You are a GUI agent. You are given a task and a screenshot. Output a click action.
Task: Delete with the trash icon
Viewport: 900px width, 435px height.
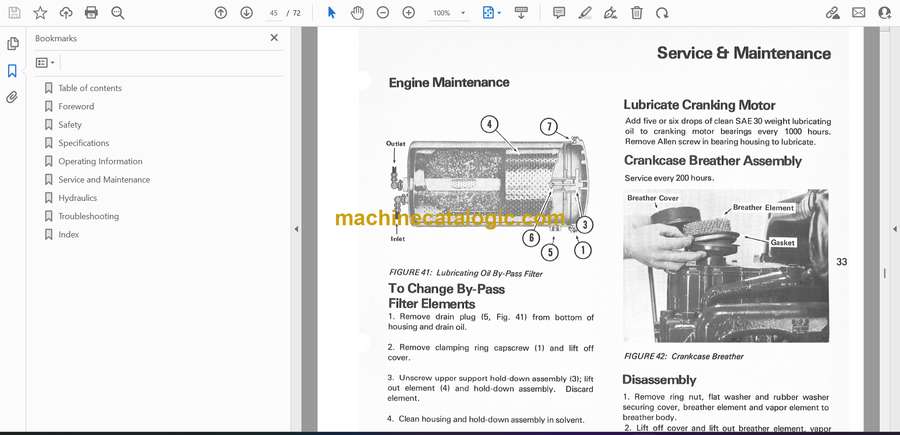(x=637, y=13)
